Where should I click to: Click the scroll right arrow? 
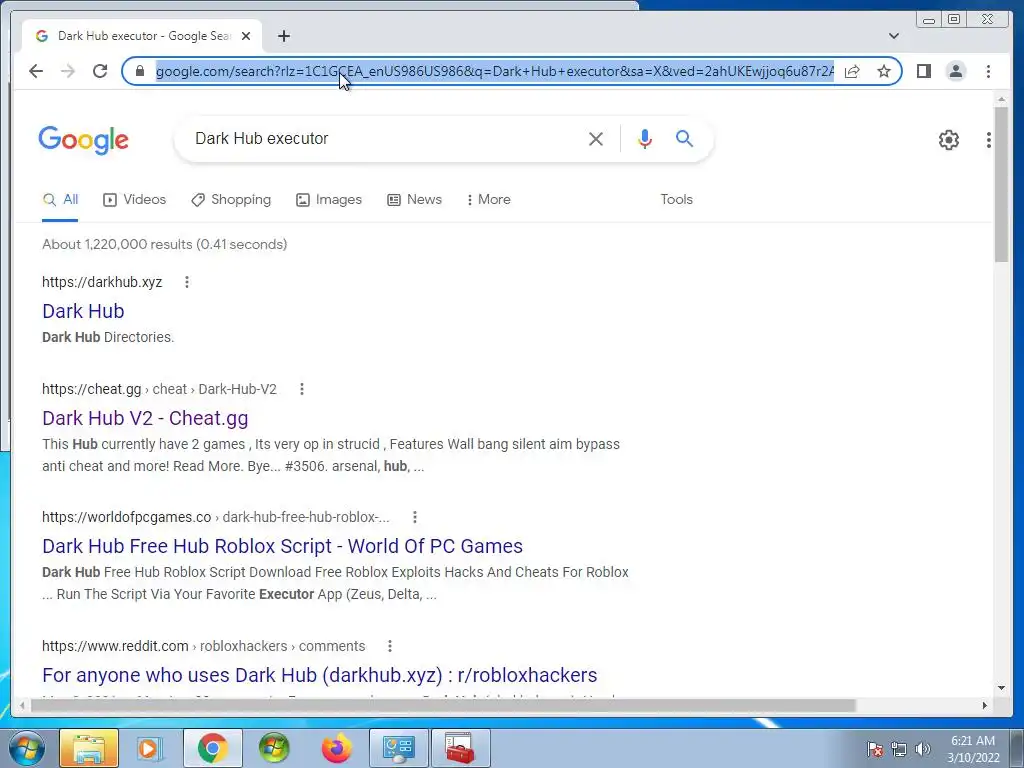click(x=985, y=705)
